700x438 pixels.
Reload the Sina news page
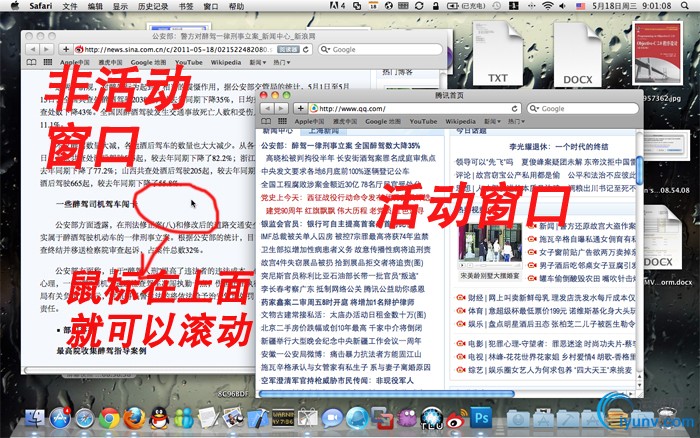tap(306, 49)
